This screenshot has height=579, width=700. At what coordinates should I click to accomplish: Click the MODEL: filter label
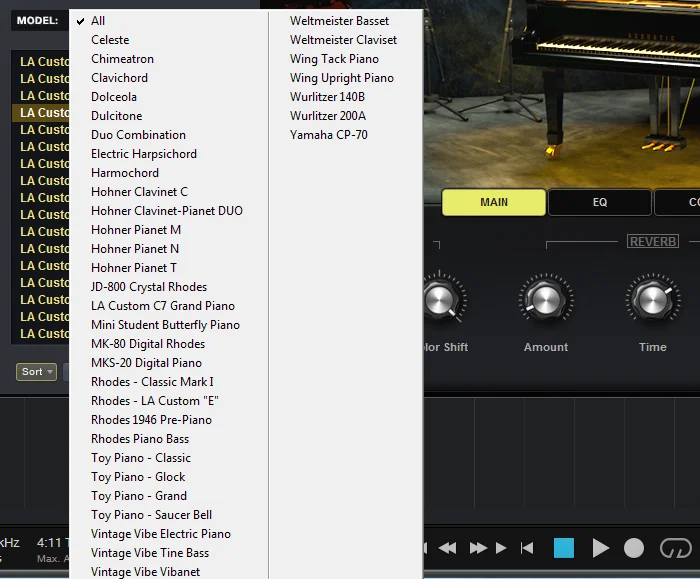tap(37, 21)
